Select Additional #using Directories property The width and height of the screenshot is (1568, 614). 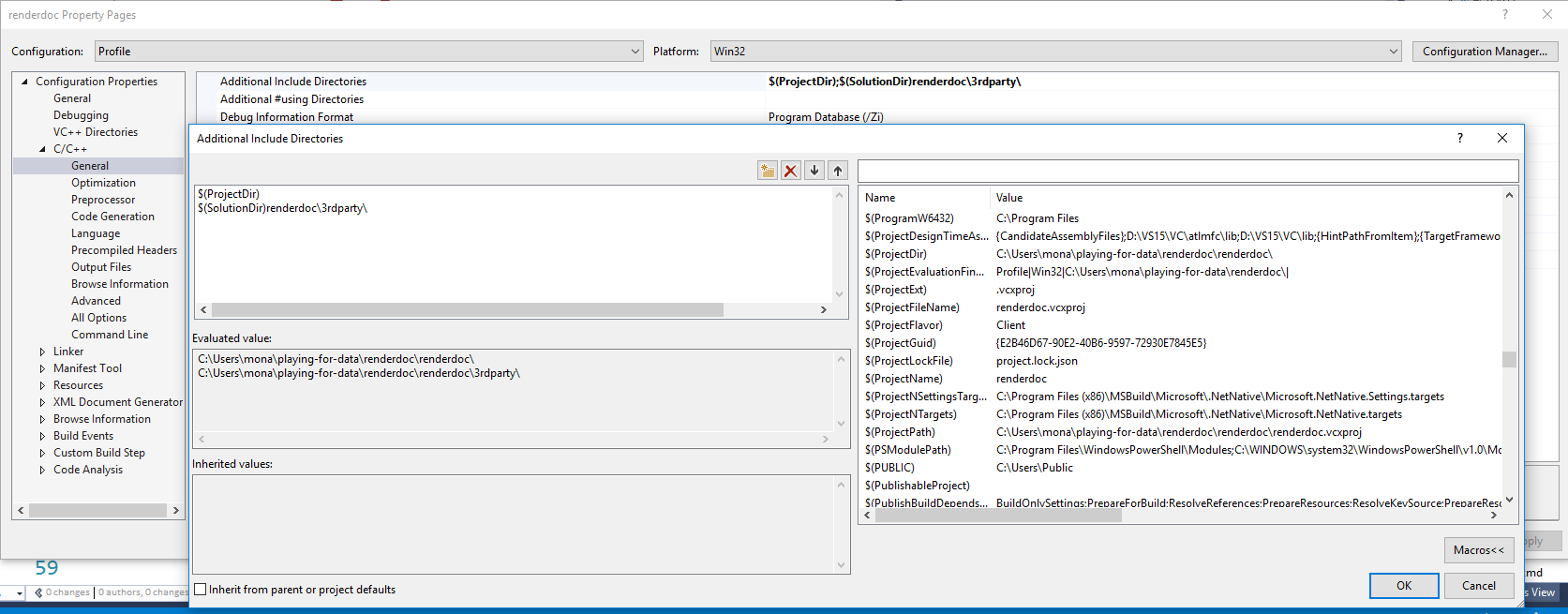(x=291, y=99)
